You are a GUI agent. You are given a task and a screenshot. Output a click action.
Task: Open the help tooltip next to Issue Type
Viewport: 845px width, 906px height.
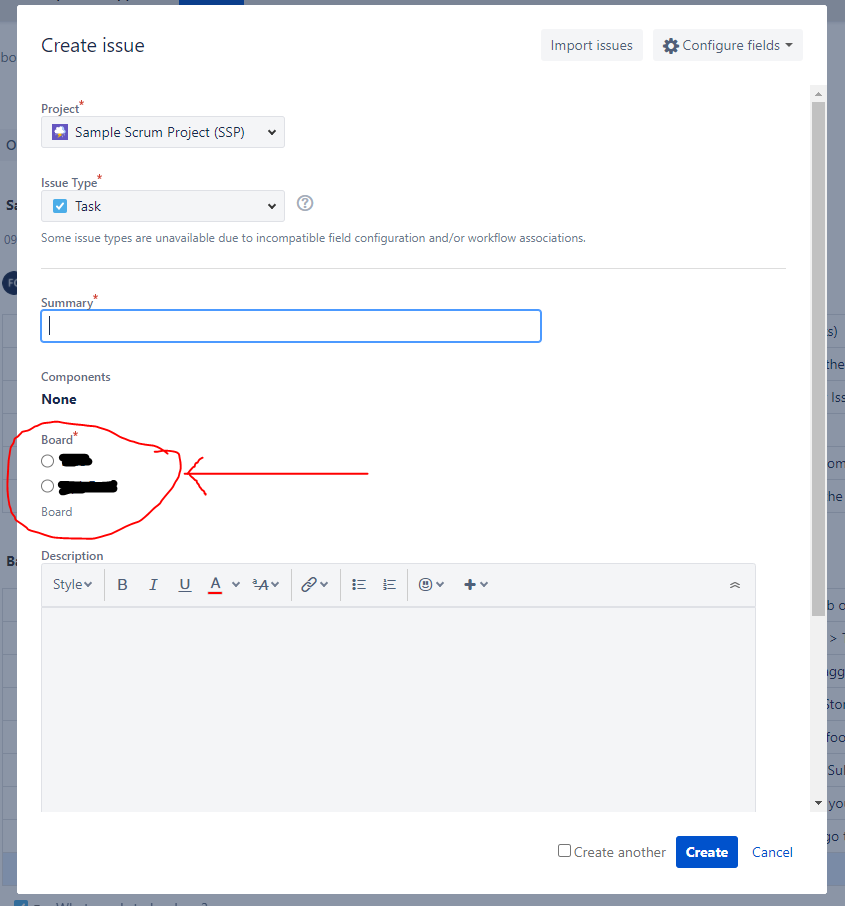(x=305, y=203)
